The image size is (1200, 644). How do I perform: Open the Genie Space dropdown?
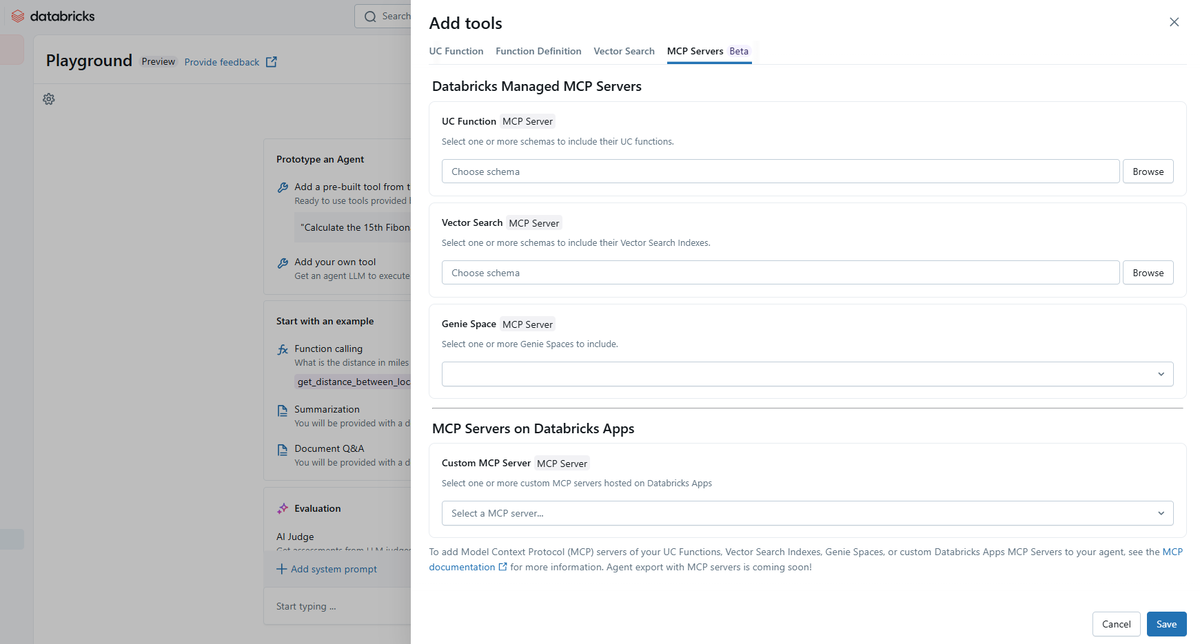807,374
